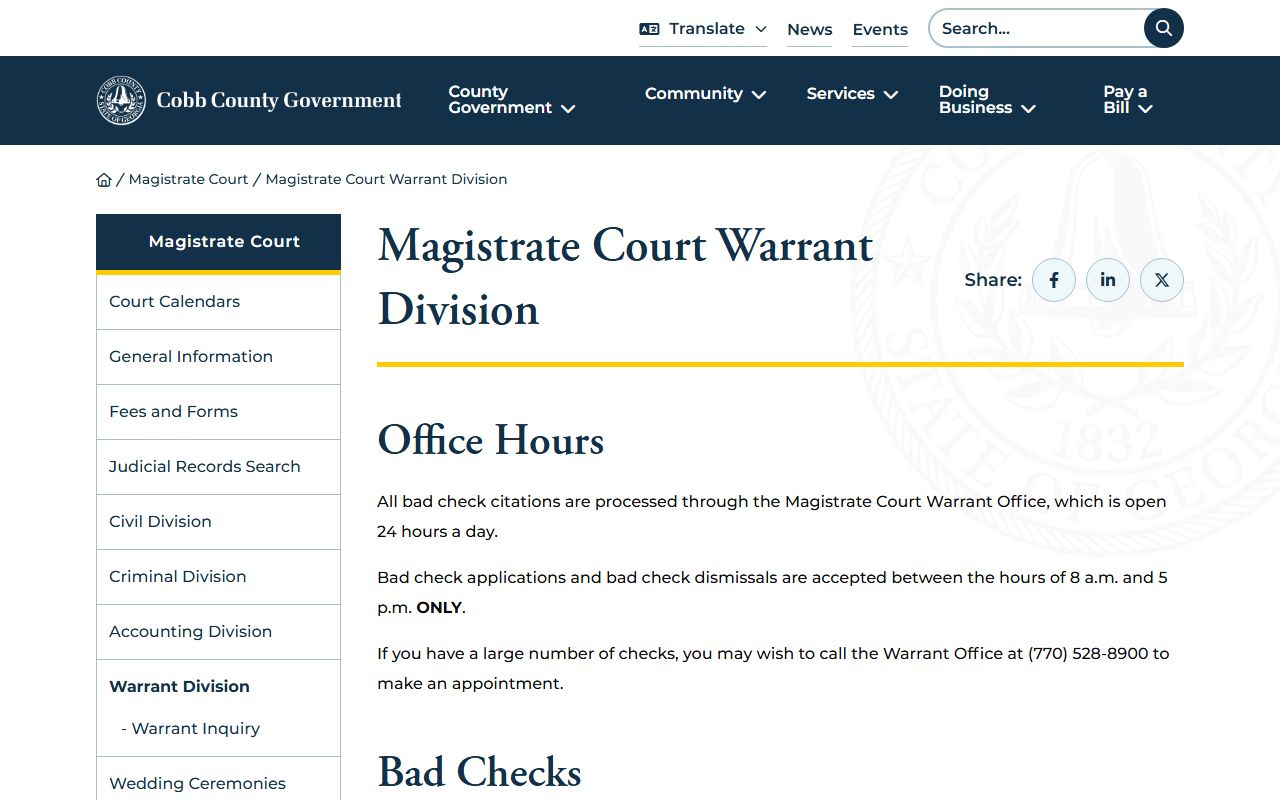
Task: Open Criminal Division in sidebar
Action: (x=218, y=577)
